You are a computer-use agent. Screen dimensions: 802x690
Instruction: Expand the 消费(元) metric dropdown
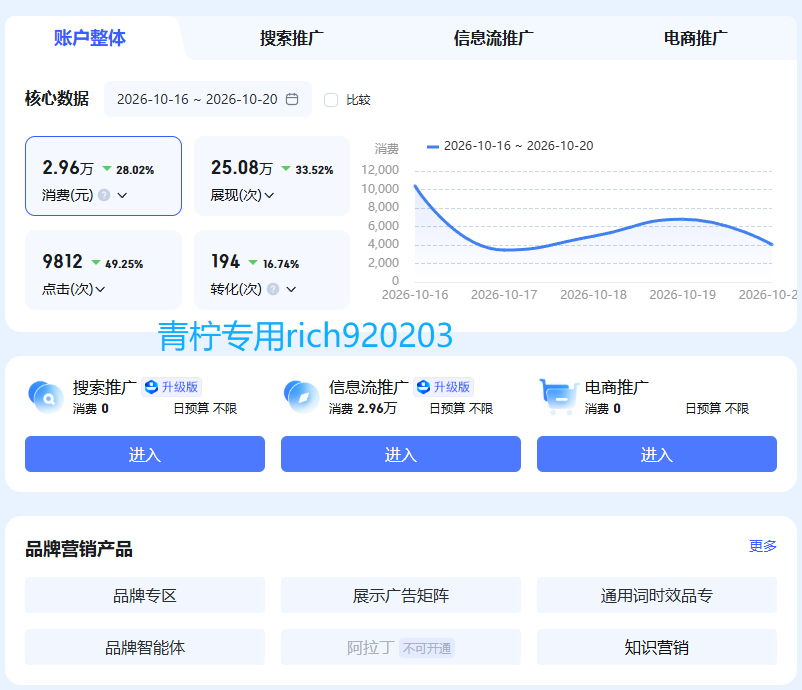click(x=122, y=195)
